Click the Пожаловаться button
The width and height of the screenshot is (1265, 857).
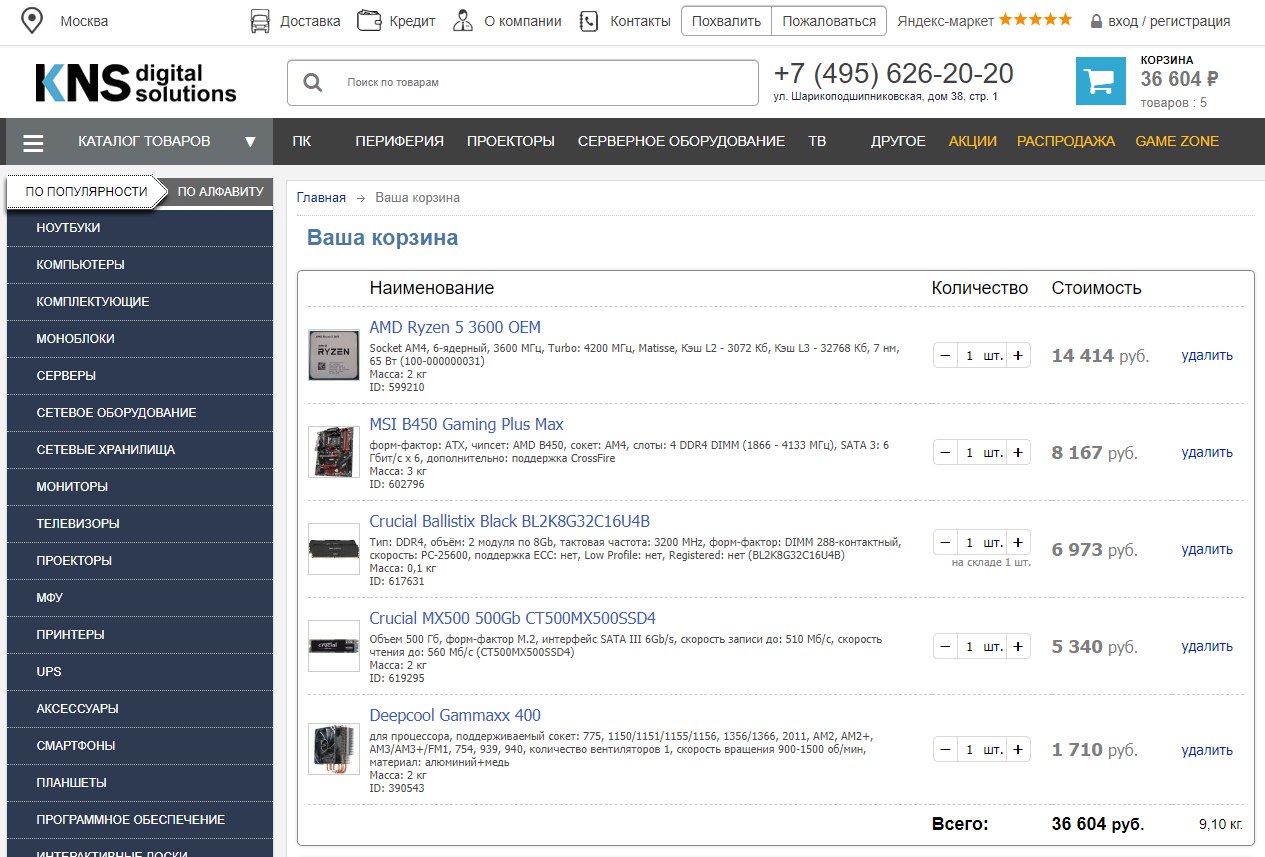(x=829, y=21)
